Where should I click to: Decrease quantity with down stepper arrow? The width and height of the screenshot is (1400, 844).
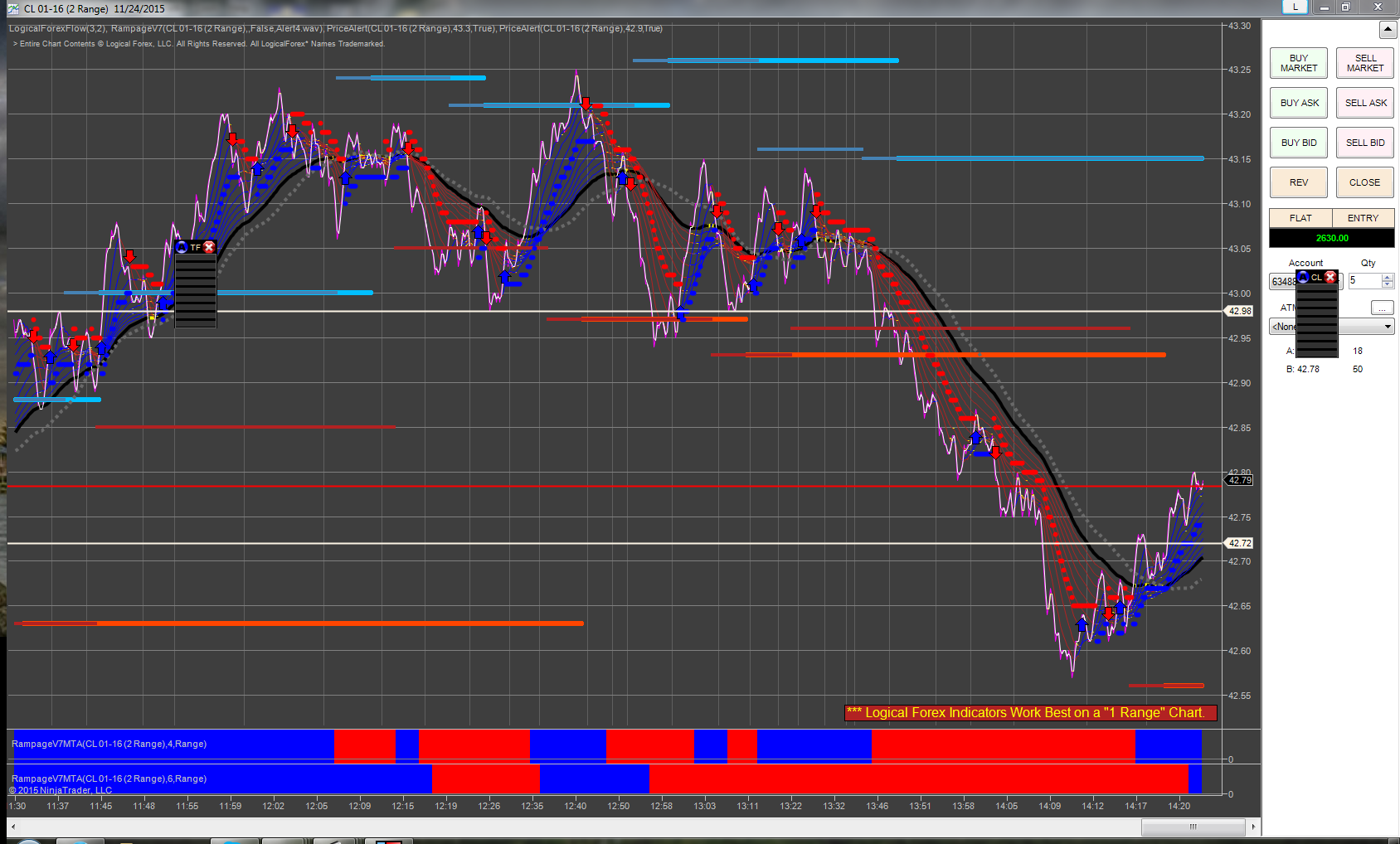coord(1388,285)
